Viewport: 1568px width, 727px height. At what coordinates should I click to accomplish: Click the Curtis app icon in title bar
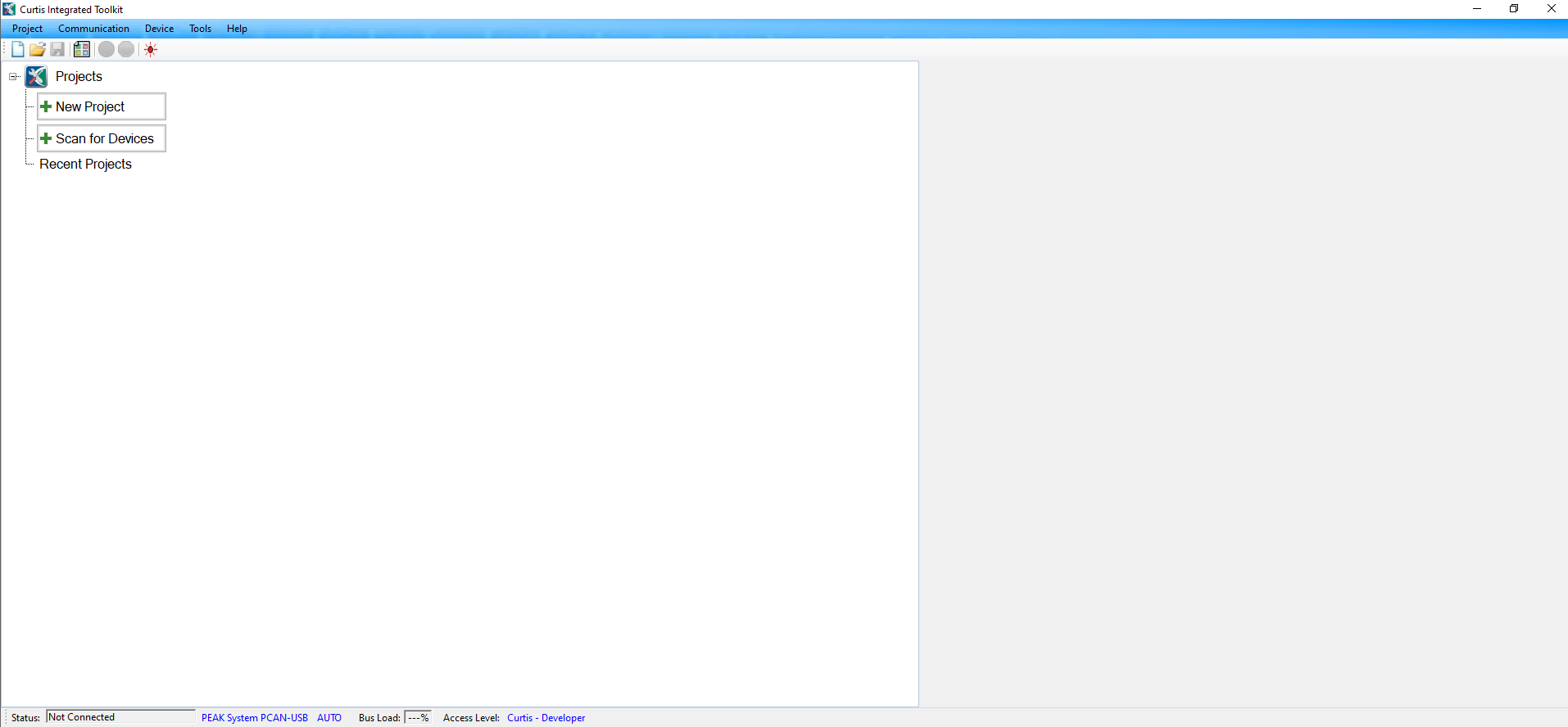(x=9, y=9)
